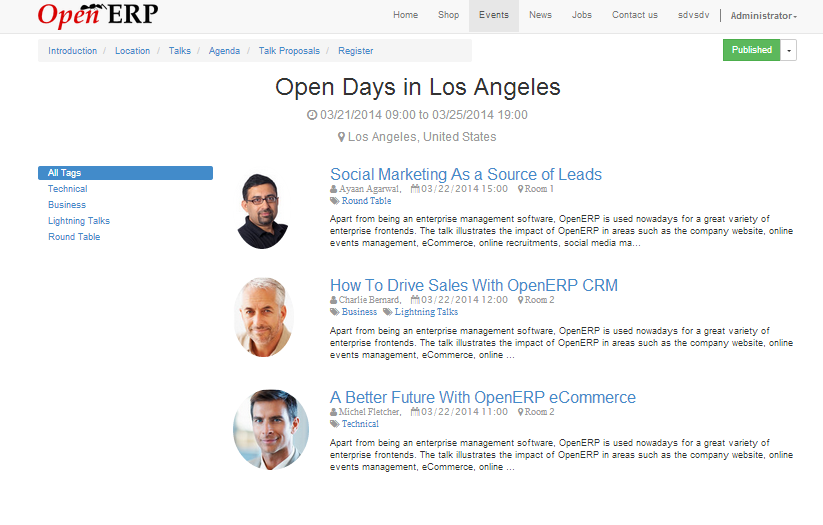Viewport: 823px width, 525px height.
Task: Click the tag icon beside Lightning Talks tag link
Action: coord(387,312)
